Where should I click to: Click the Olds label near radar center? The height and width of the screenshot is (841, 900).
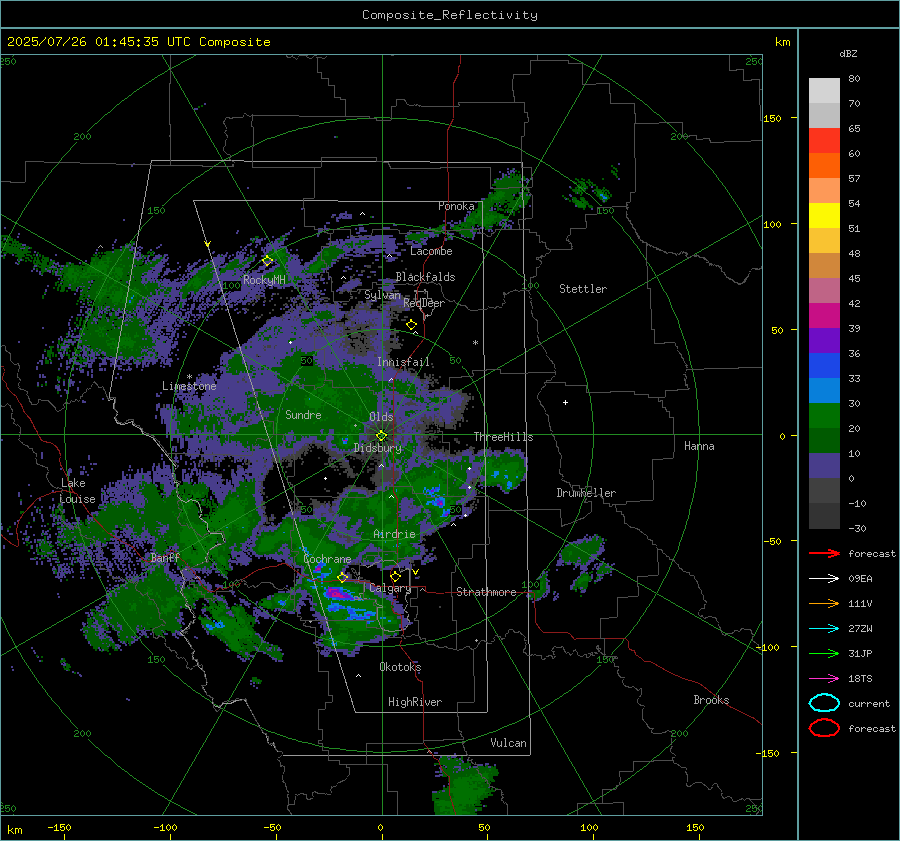point(381,417)
